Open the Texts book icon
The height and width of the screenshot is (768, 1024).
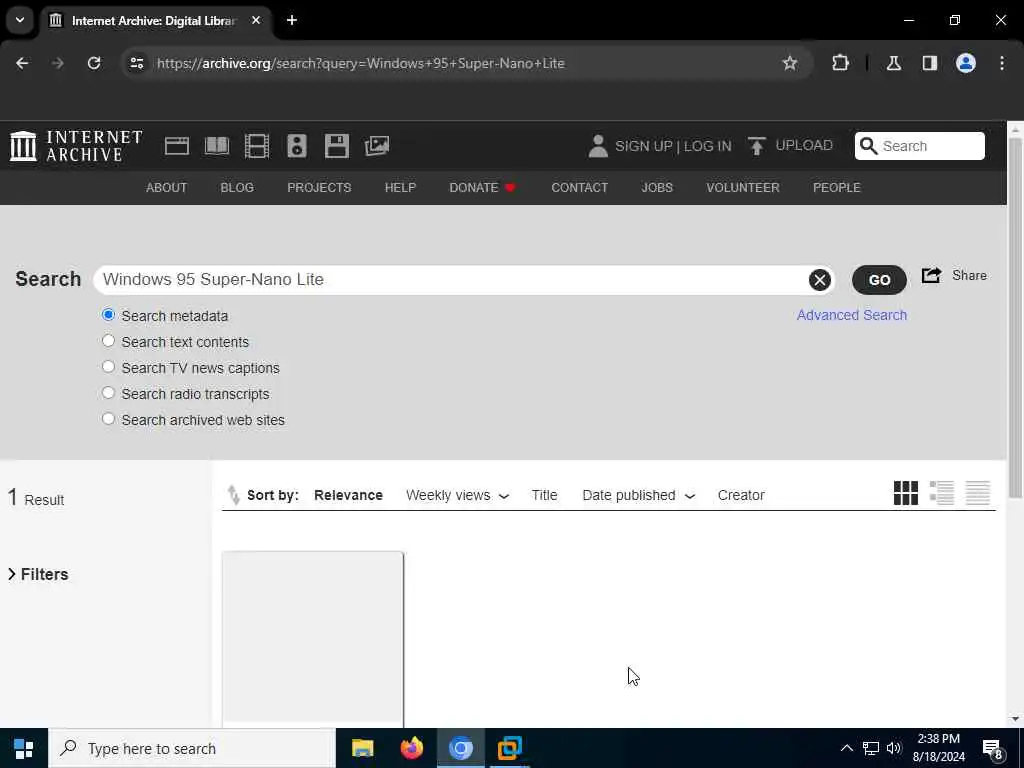217,146
